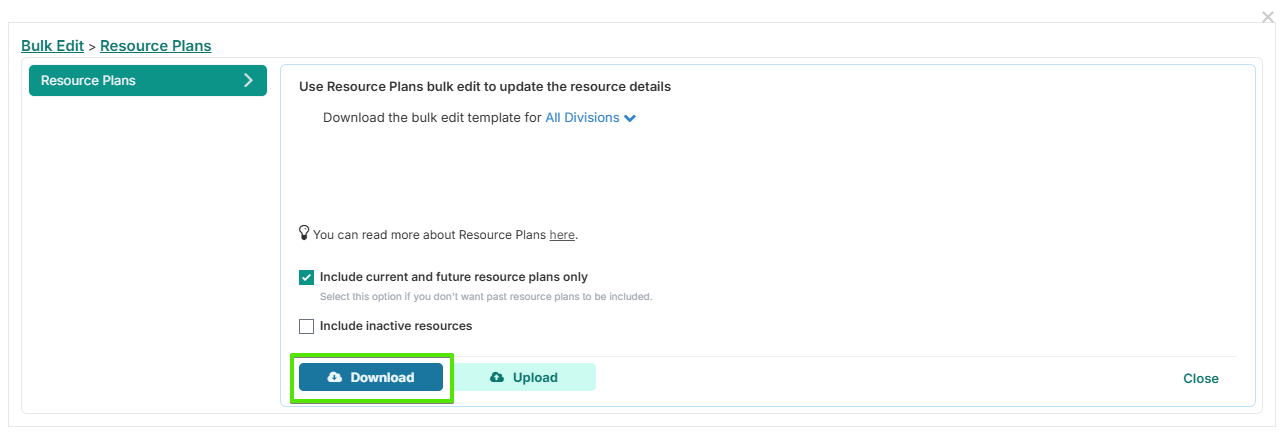Click the chevron beside All Divisions
The width and height of the screenshot is (1287, 434).
pos(630,118)
